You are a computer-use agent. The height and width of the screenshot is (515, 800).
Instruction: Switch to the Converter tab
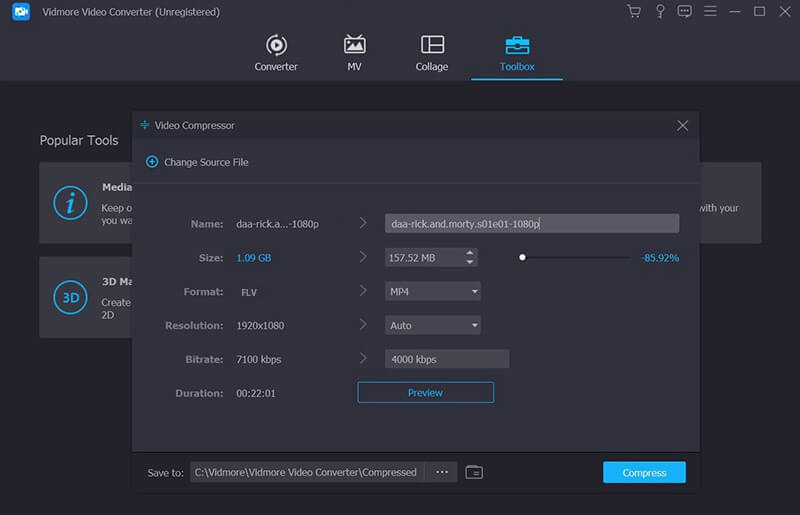[276, 53]
